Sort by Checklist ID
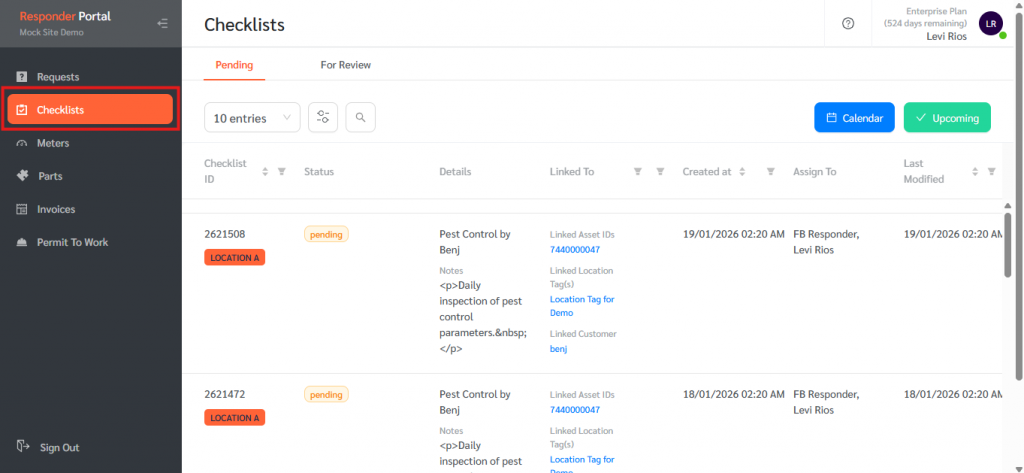This screenshot has height=473, width=1024. (265, 172)
